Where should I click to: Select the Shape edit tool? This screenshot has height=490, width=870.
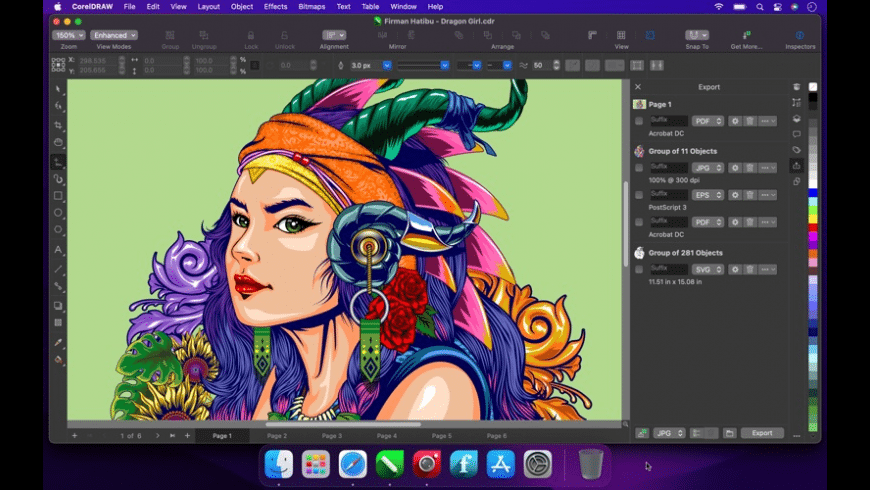(58, 106)
